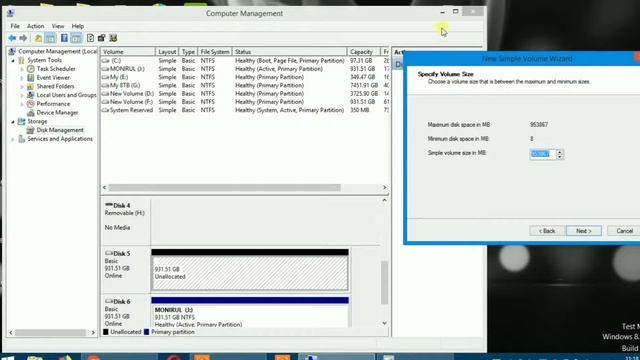The height and width of the screenshot is (360, 640).
Task: Select the My (E:) volume row
Action: coord(245,77)
